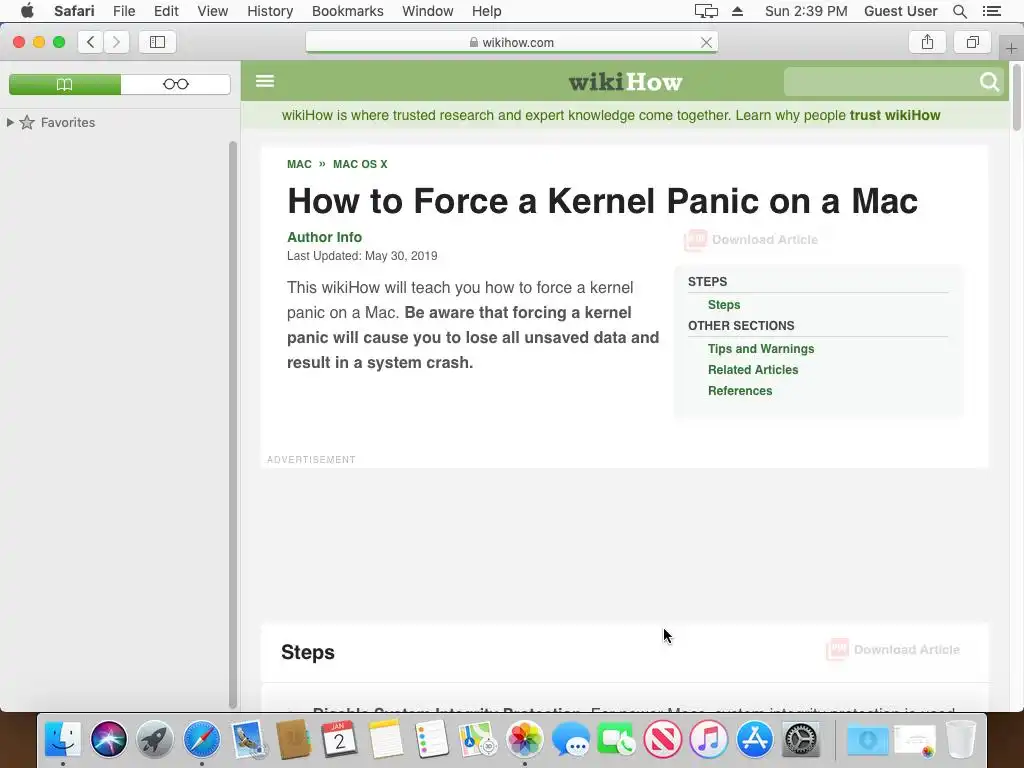Follow the MAC breadcrumb link
Viewport: 1024px width, 768px height.
[299, 164]
